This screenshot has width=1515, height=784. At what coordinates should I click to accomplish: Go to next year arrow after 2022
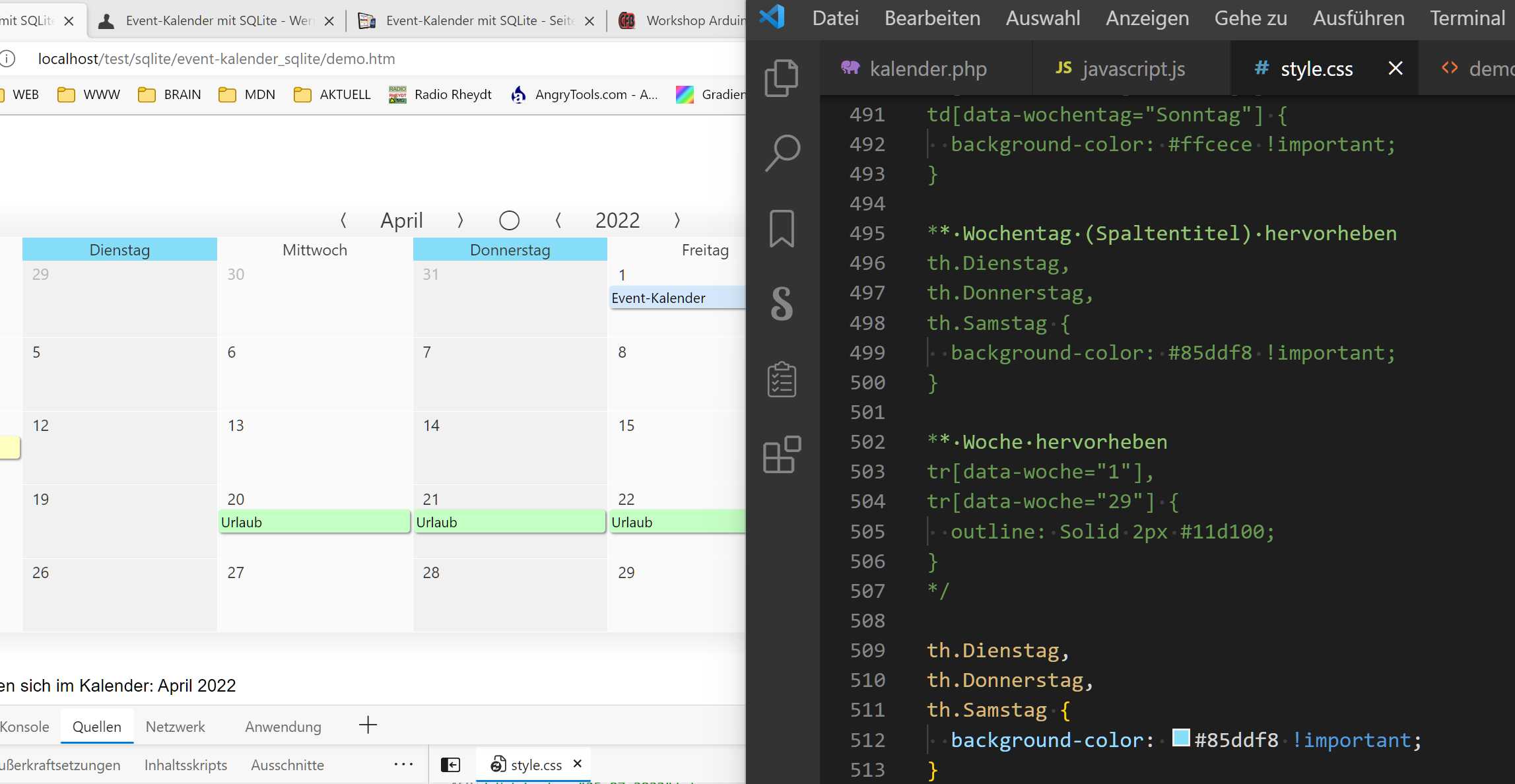coord(677,220)
